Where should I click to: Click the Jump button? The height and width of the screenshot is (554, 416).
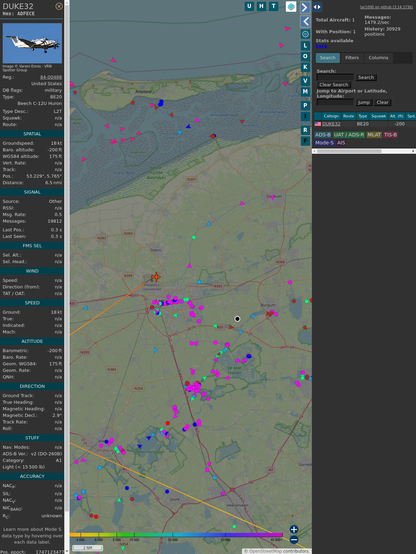pos(364,102)
